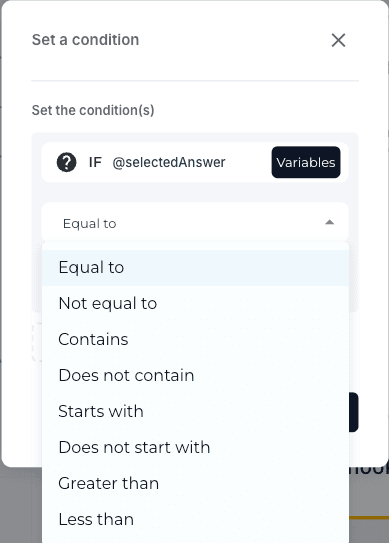Select the Not equal to operator
This screenshot has width=389, height=543.
pyautogui.click(x=195, y=304)
